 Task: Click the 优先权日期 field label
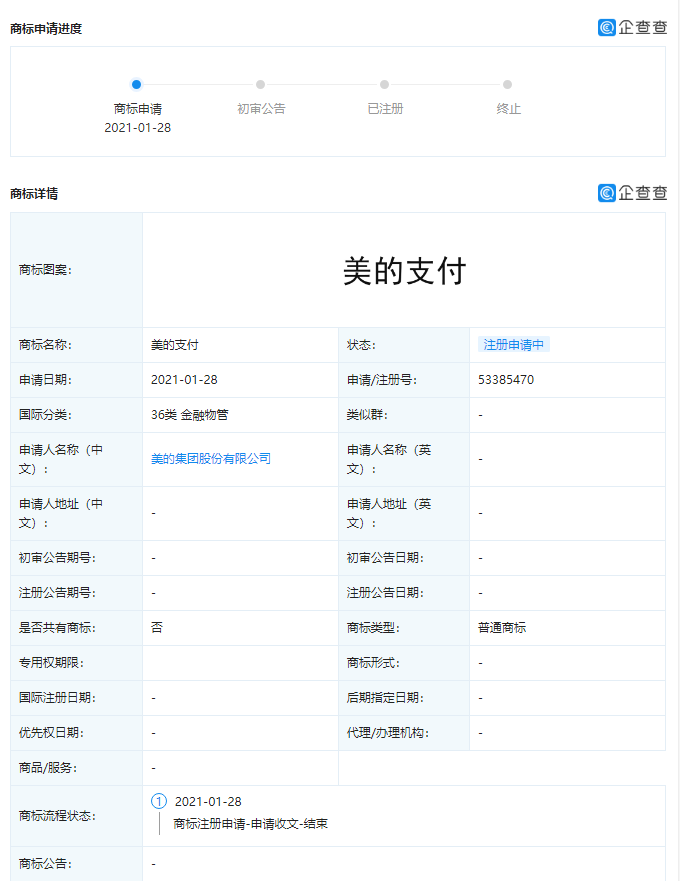(x=51, y=733)
